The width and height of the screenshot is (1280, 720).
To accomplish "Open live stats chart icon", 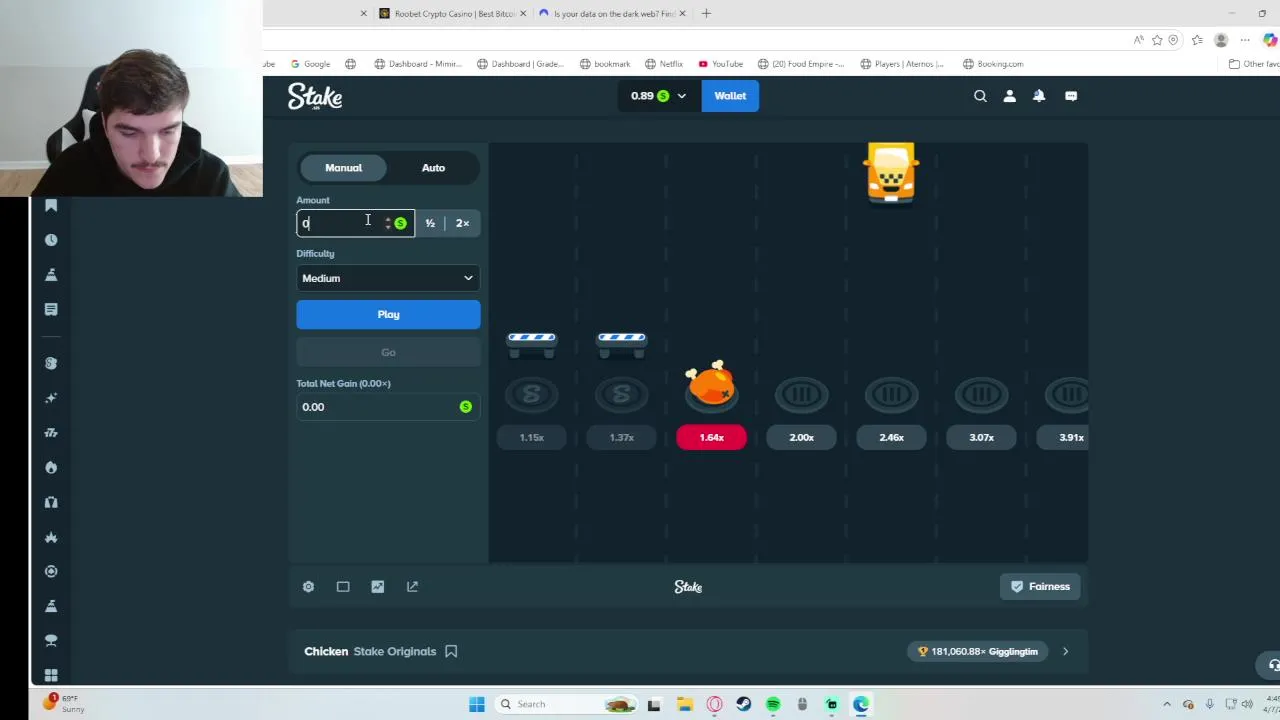I will [377, 587].
